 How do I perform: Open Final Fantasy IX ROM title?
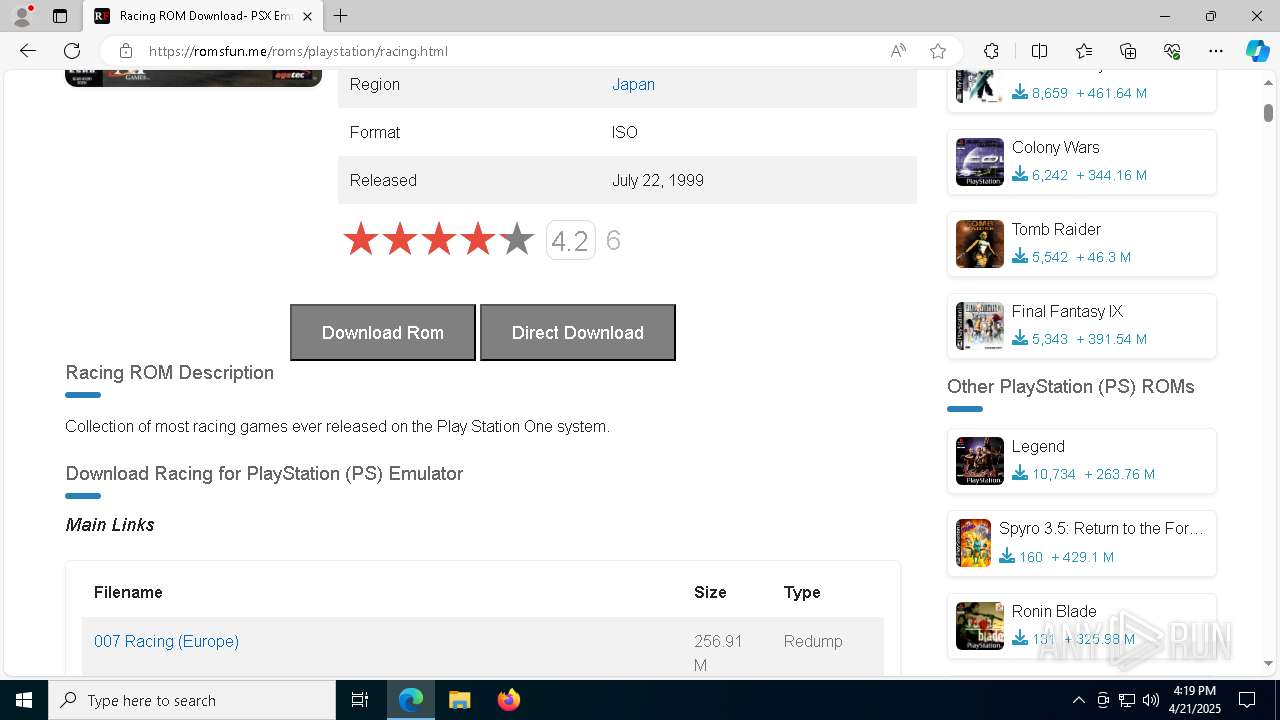click(1067, 311)
